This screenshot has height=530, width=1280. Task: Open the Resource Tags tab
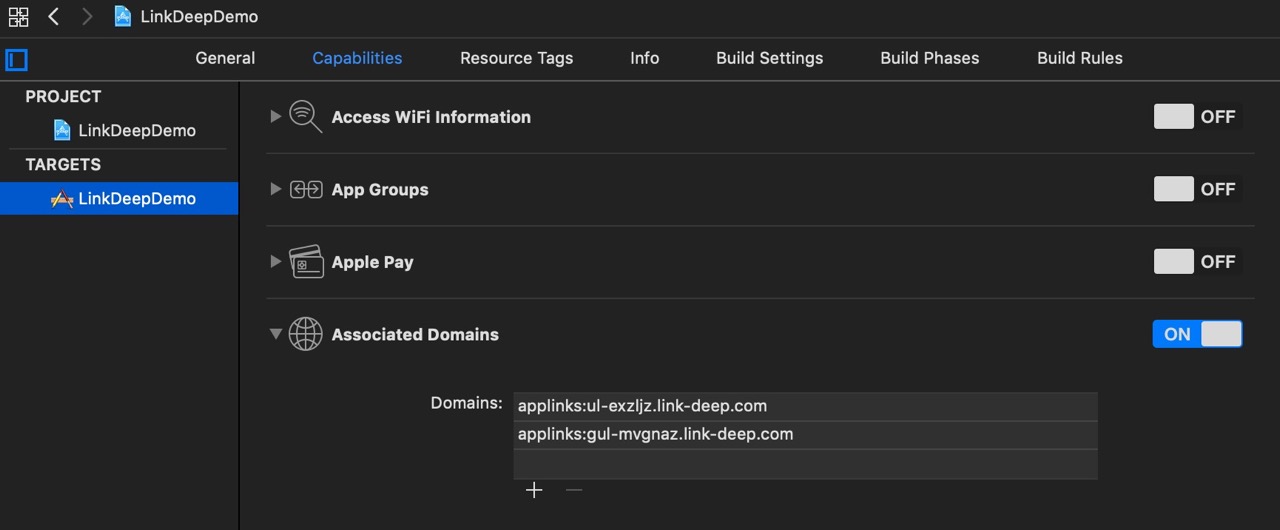[x=516, y=58]
